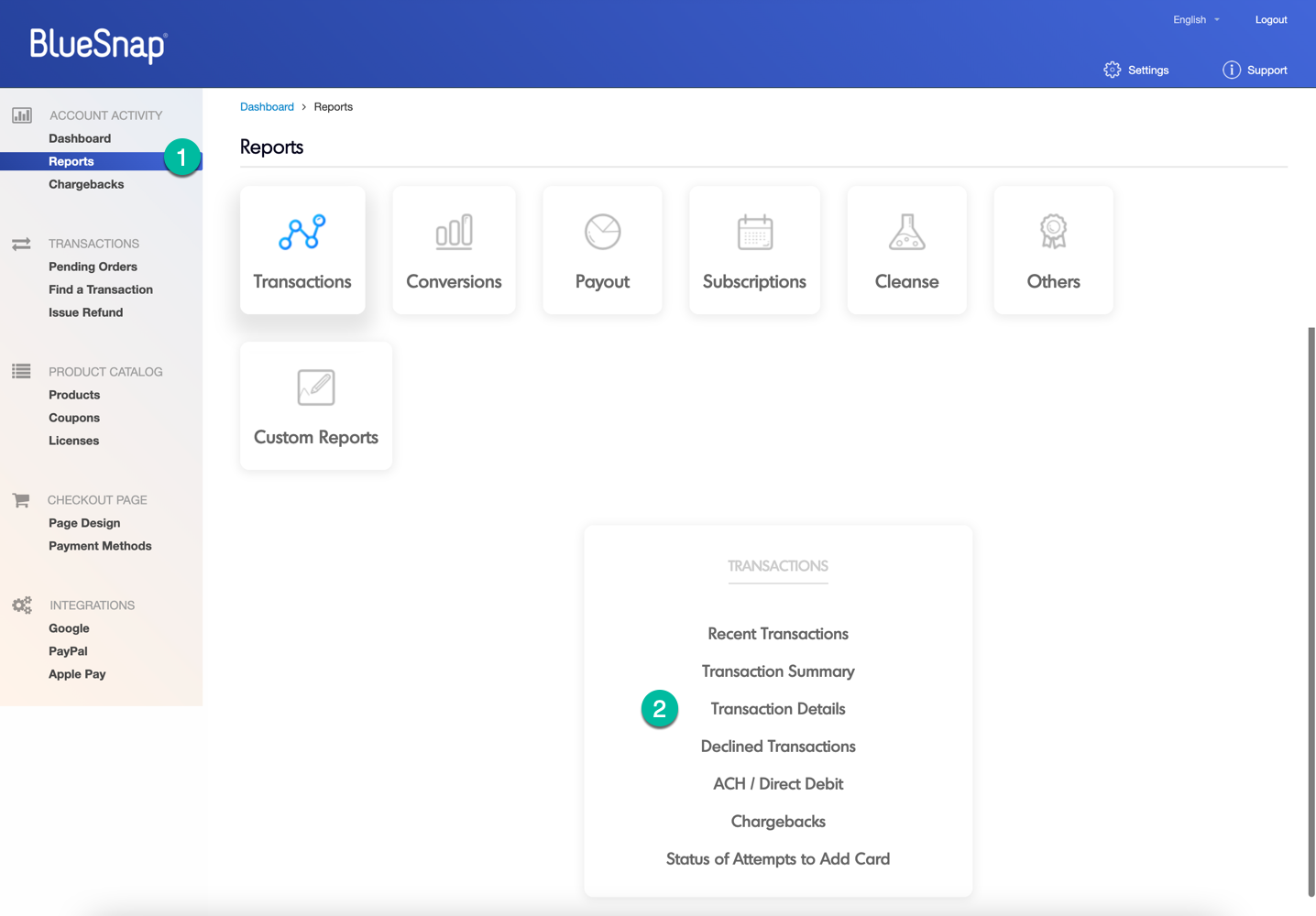Open Chargebacks in the sidebar menu
Screen dimensions: 1316x916
pos(86,184)
